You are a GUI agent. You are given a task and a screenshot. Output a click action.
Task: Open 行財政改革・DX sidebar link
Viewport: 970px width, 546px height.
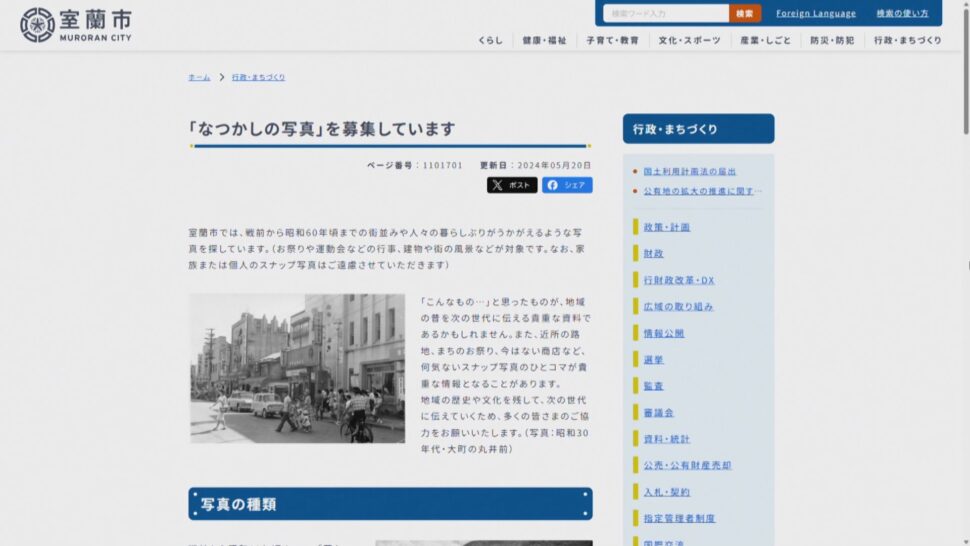(679, 280)
